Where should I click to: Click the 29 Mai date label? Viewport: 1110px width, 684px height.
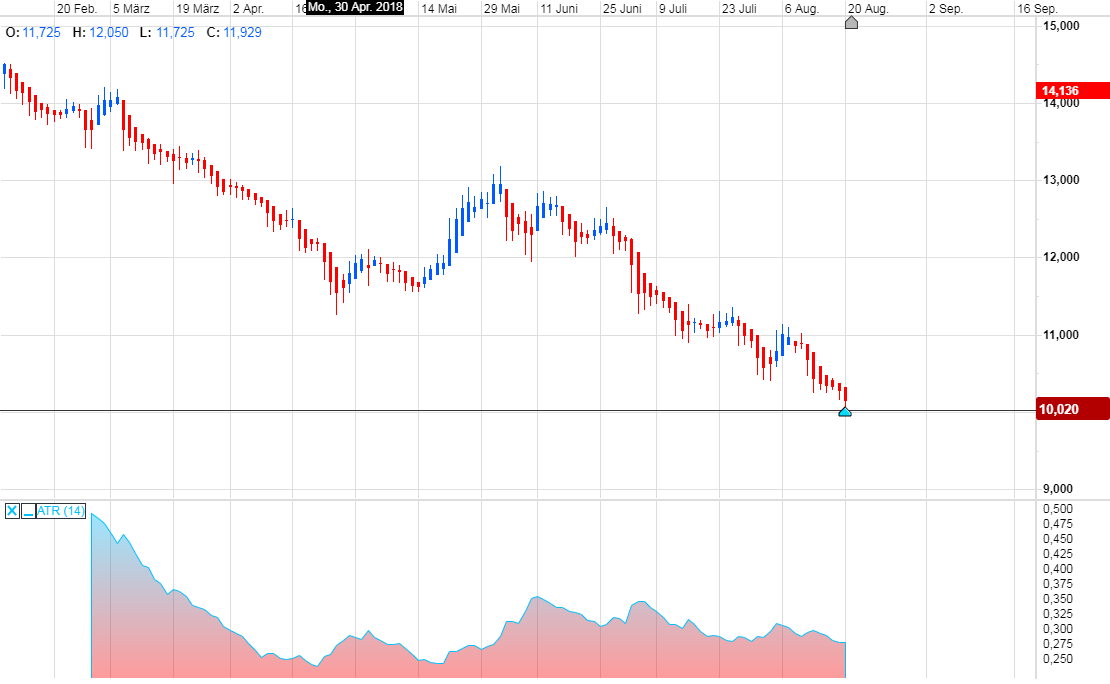click(502, 9)
